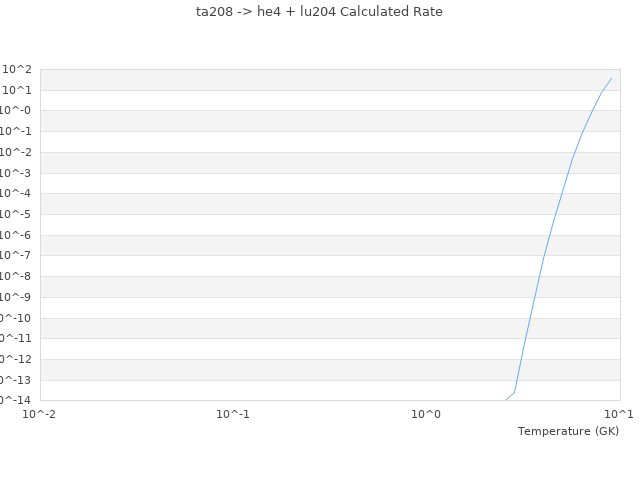
Task: Click the 10^-5 y-axis tick label
Action: click(x=16, y=214)
